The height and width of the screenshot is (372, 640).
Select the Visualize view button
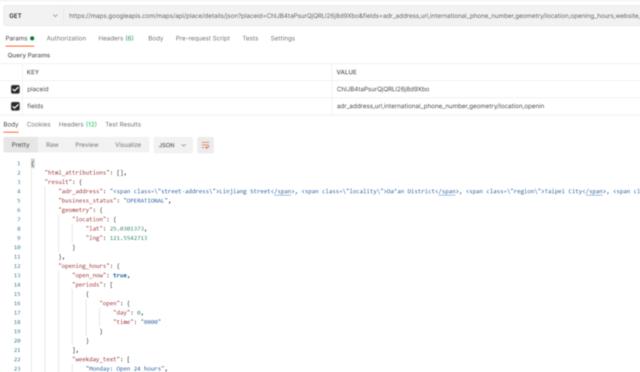pos(128,145)
